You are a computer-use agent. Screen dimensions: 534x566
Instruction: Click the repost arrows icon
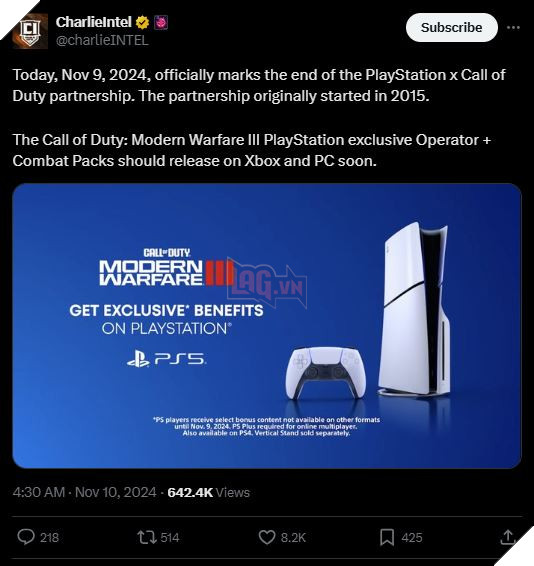(147, 537)
